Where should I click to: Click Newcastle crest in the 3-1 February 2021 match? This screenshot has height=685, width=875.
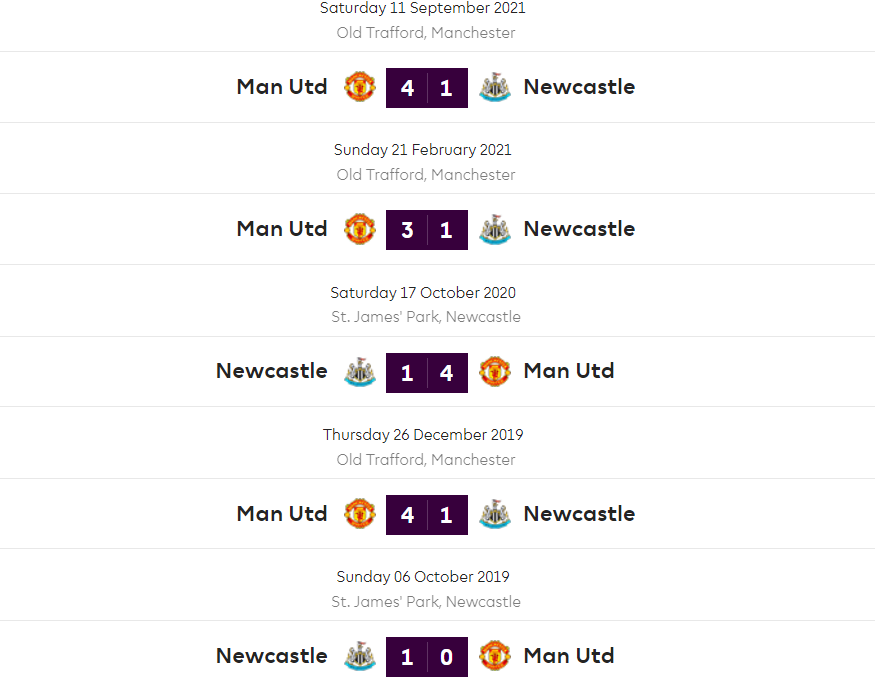[x=495, y=229]
